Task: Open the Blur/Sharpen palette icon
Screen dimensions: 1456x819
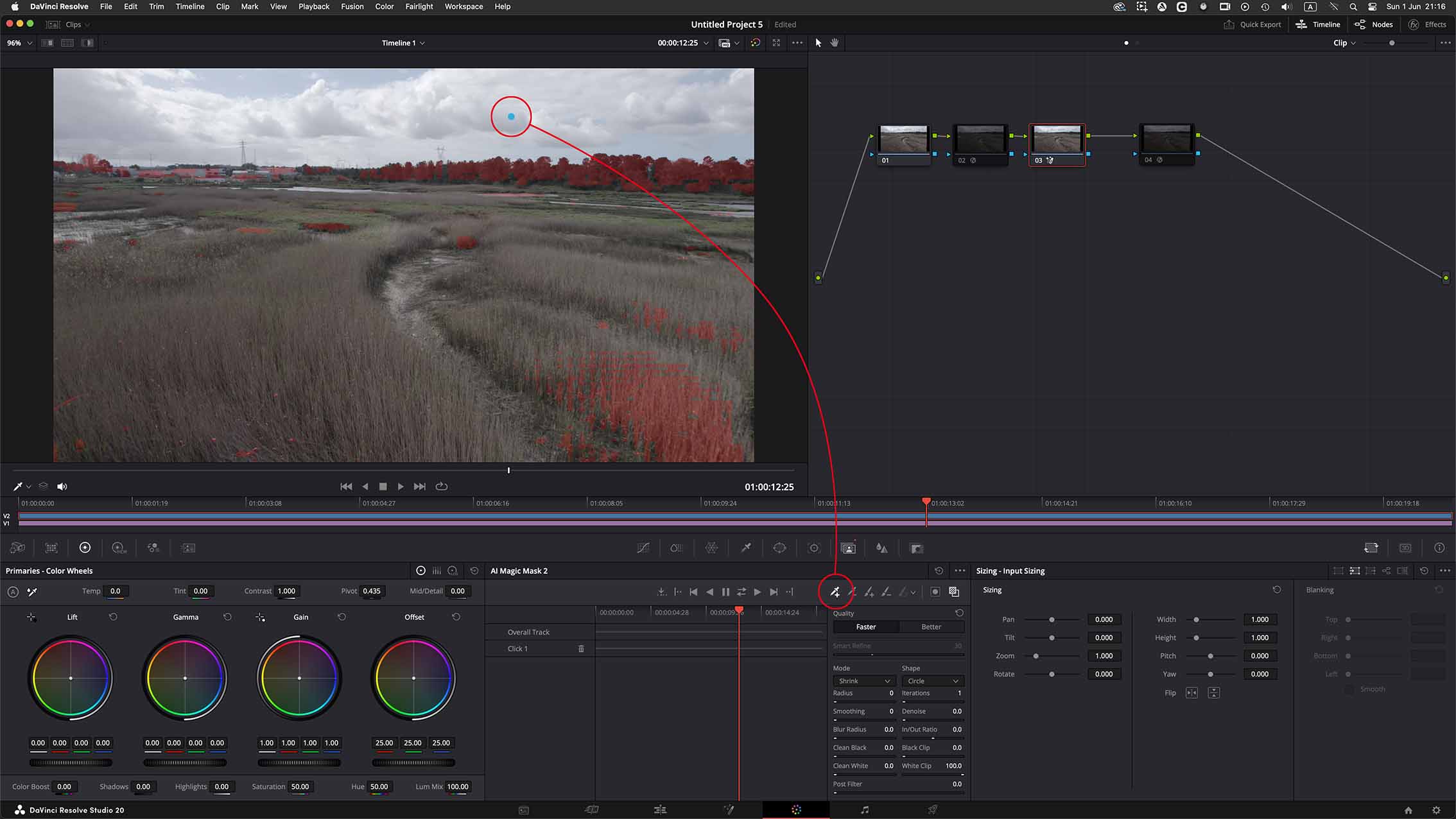Action: coord(882,548)
